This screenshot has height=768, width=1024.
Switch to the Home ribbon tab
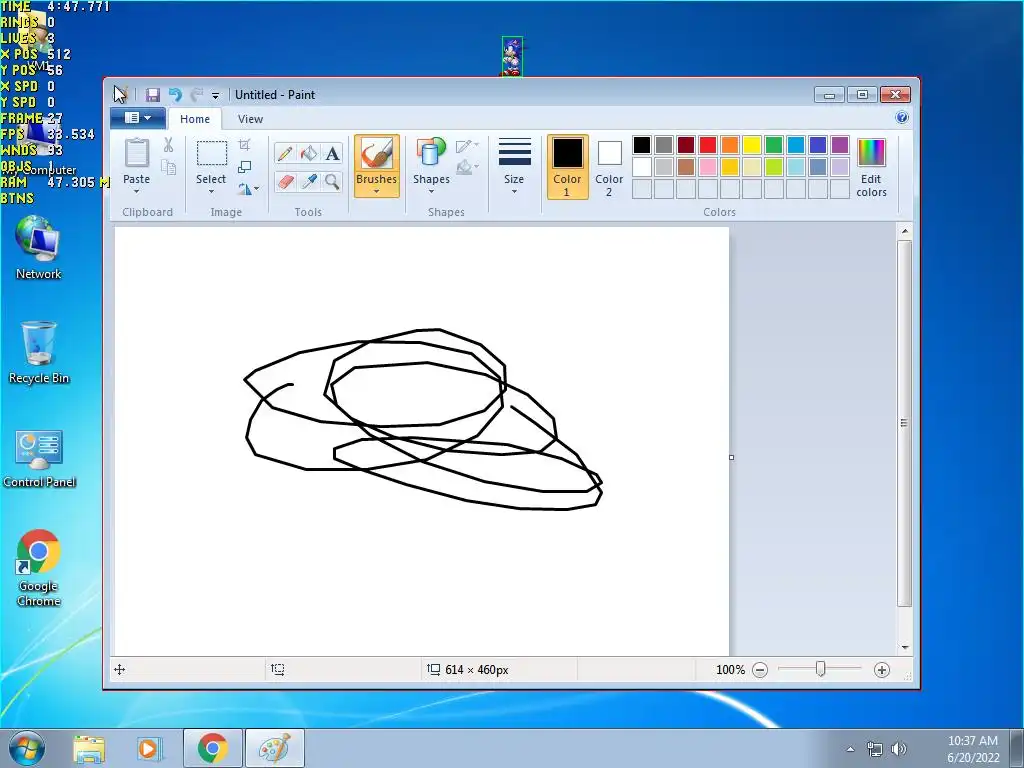(195, 119)
